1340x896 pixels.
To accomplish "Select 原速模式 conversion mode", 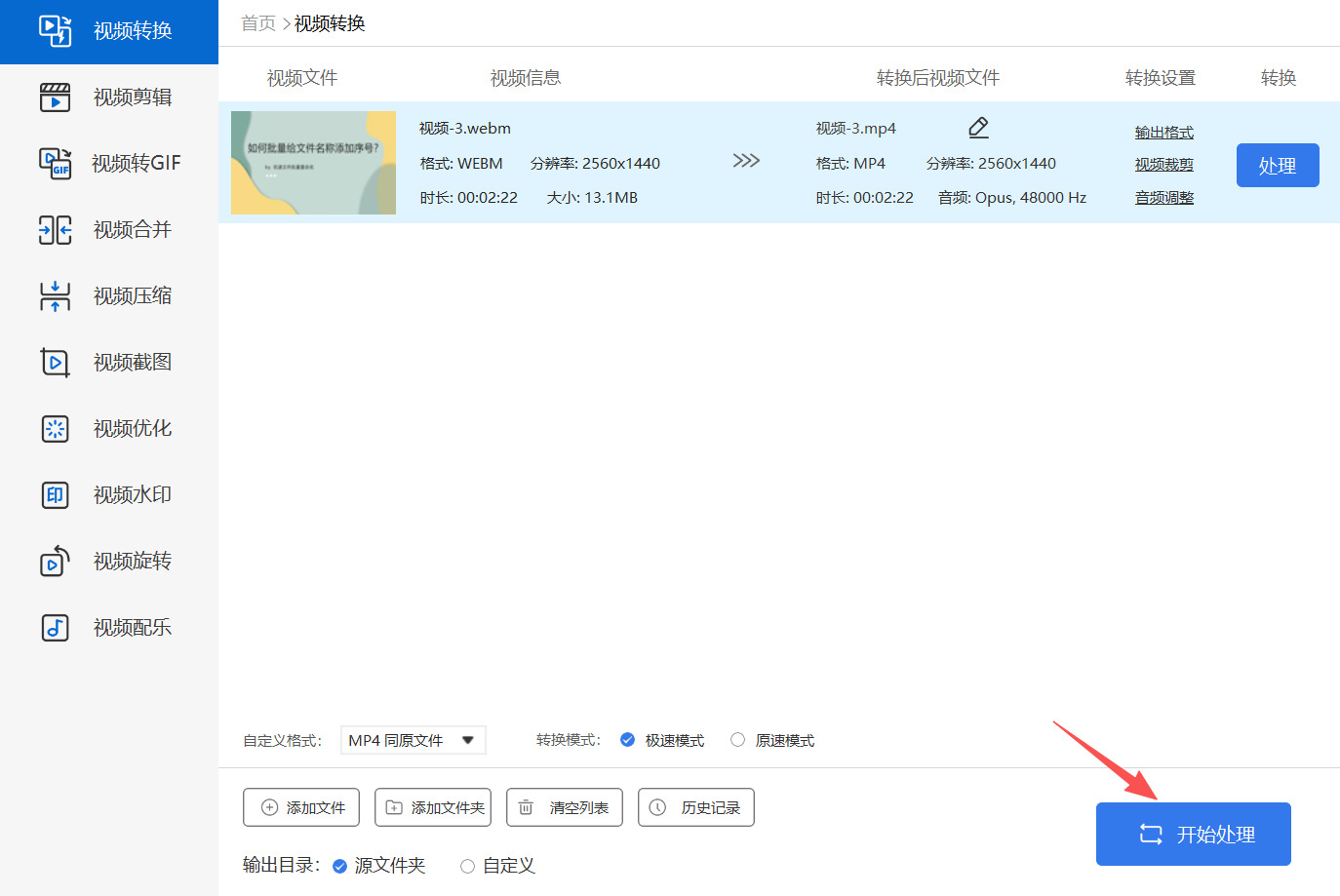I will [x=737, y=740].
